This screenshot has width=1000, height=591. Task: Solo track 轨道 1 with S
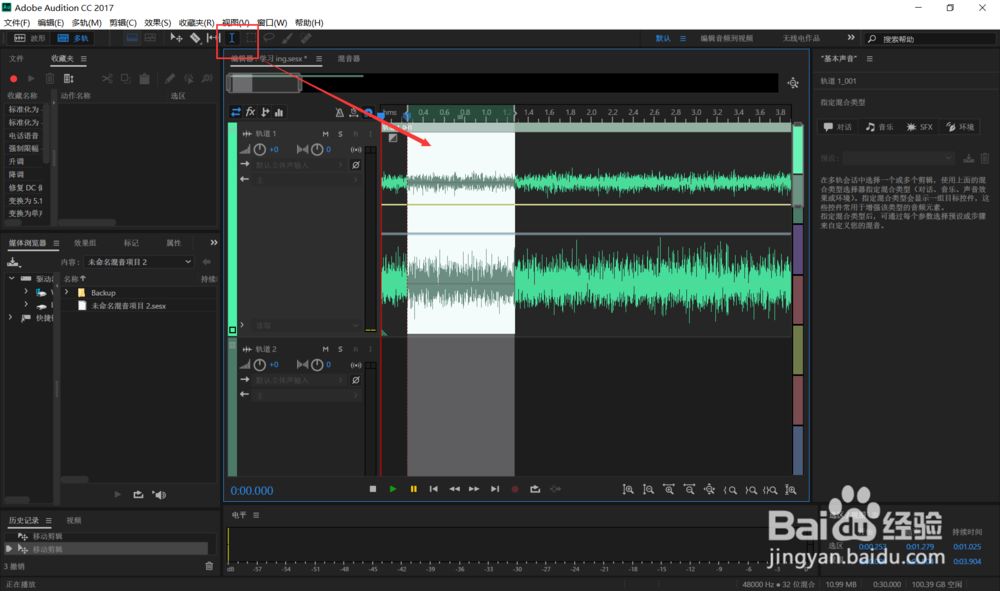tap(341, 134)
